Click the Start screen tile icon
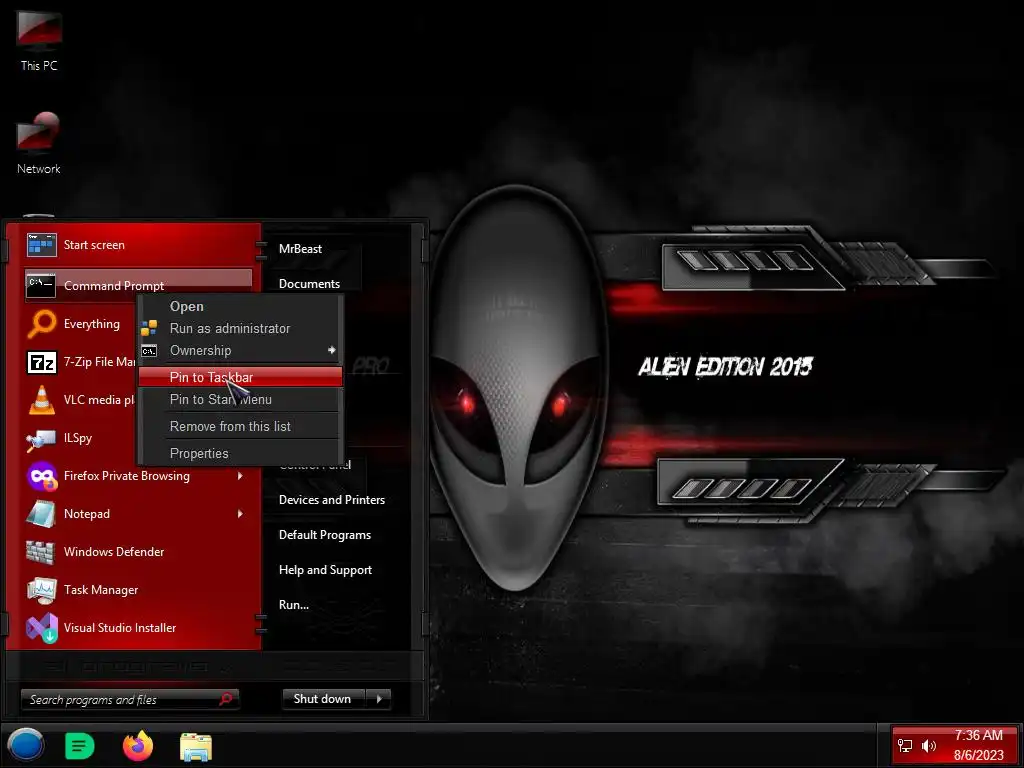Screen dimensions: 1024x768 pyautogui.click(x=41, y=246)
